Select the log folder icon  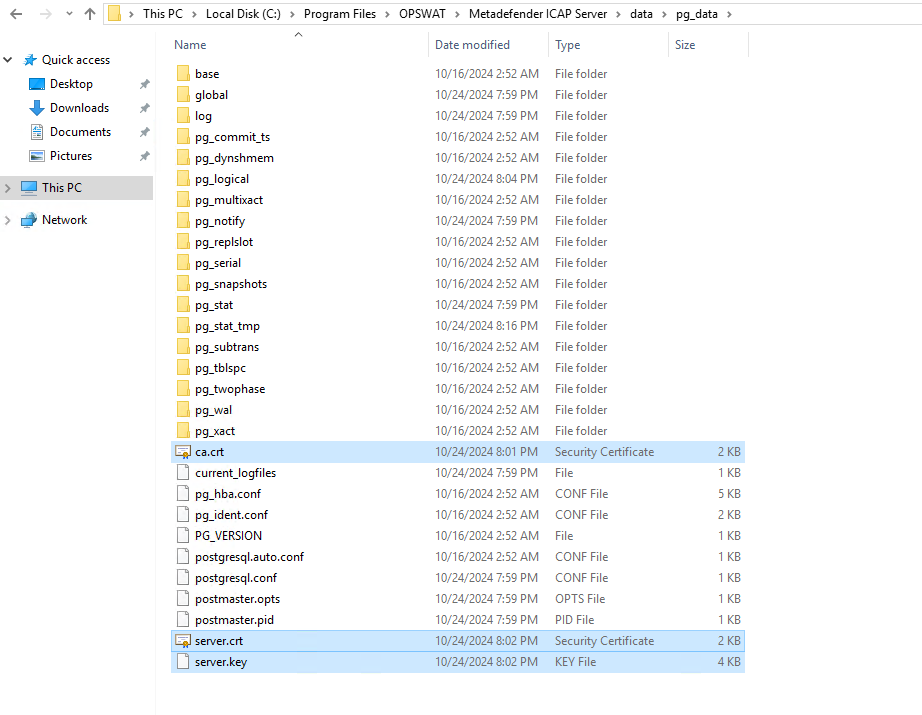pyautogui.click(x=183, y=116)
